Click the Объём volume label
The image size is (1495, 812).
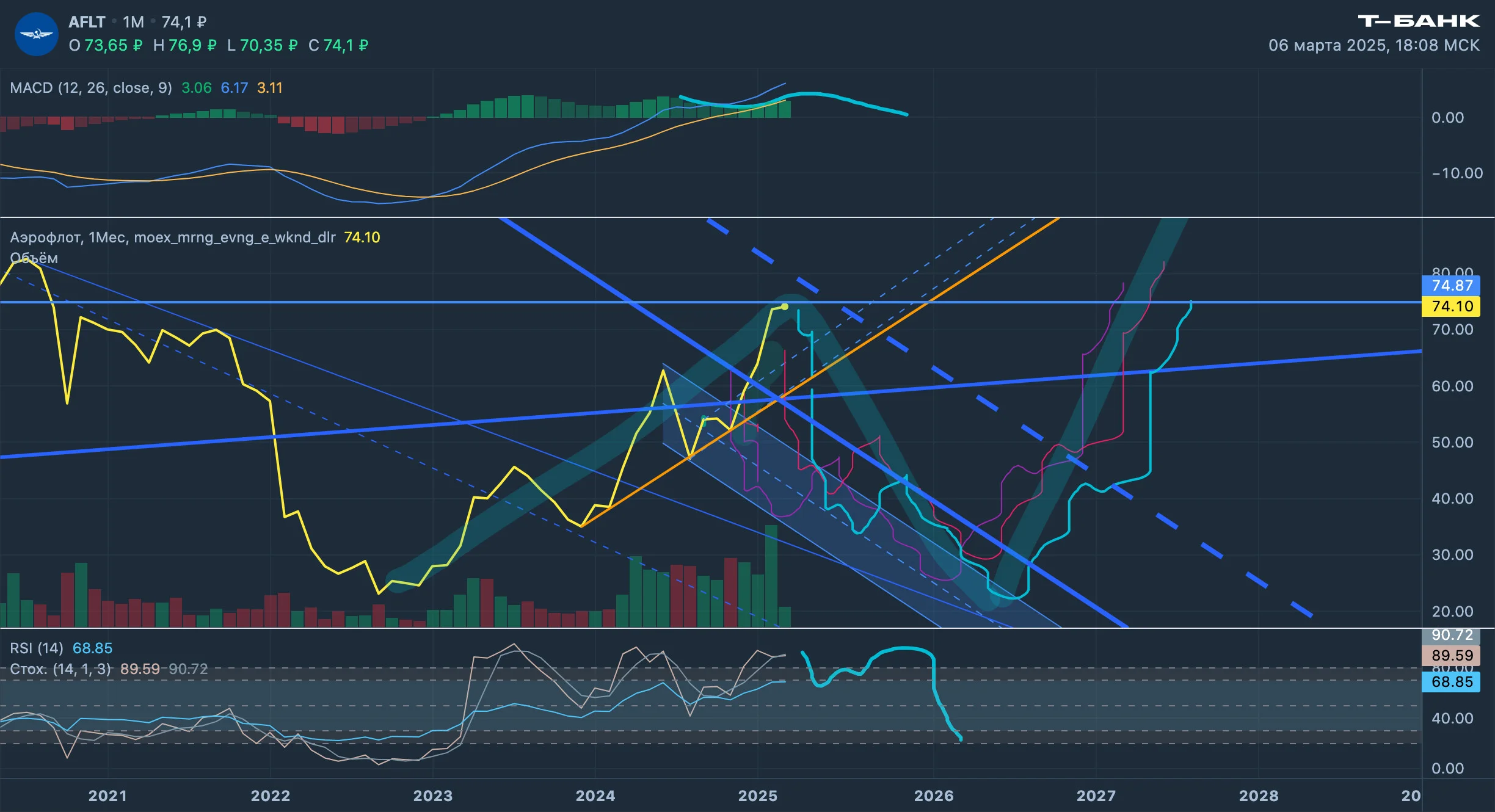(34, 258)
